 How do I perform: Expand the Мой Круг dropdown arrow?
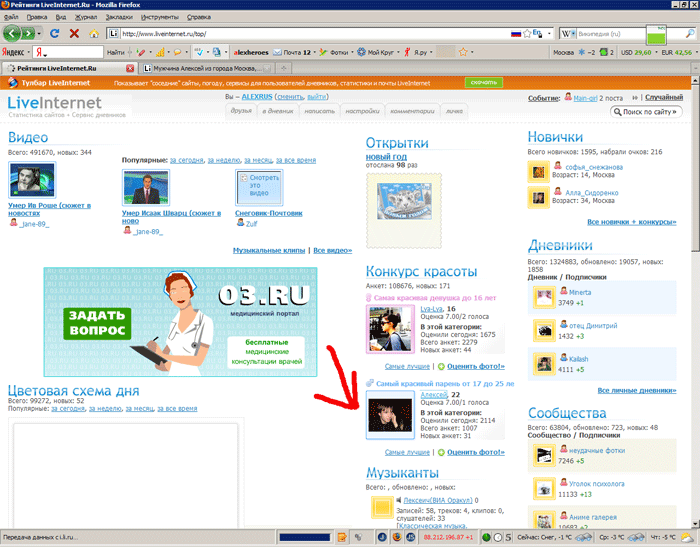(398, 52)
